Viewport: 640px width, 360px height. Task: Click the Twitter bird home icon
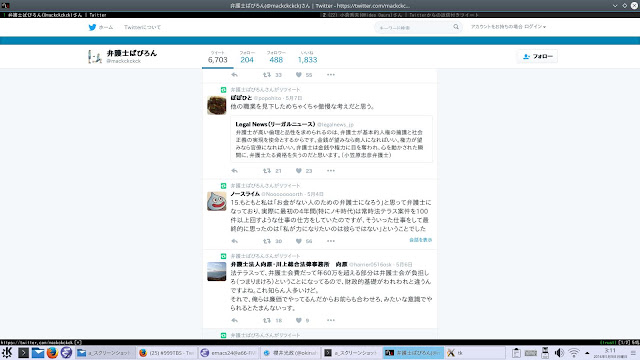(92, 27)
